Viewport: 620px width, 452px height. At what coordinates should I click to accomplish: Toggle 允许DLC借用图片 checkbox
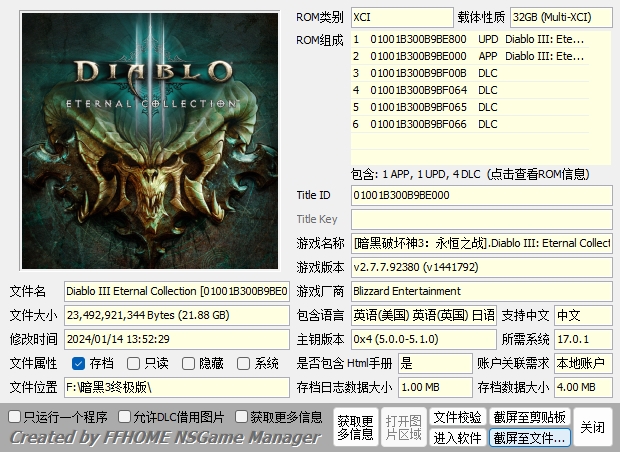pyautogui.click(x=125, y=416)
